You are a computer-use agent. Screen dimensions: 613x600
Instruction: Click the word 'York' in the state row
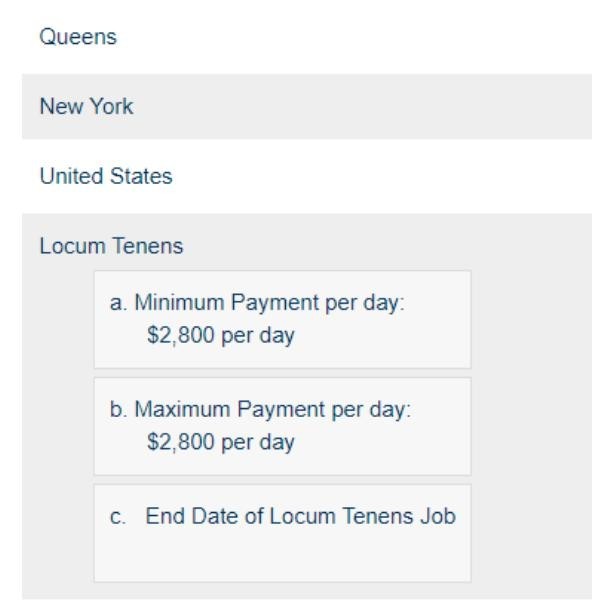tap(112, 107)
